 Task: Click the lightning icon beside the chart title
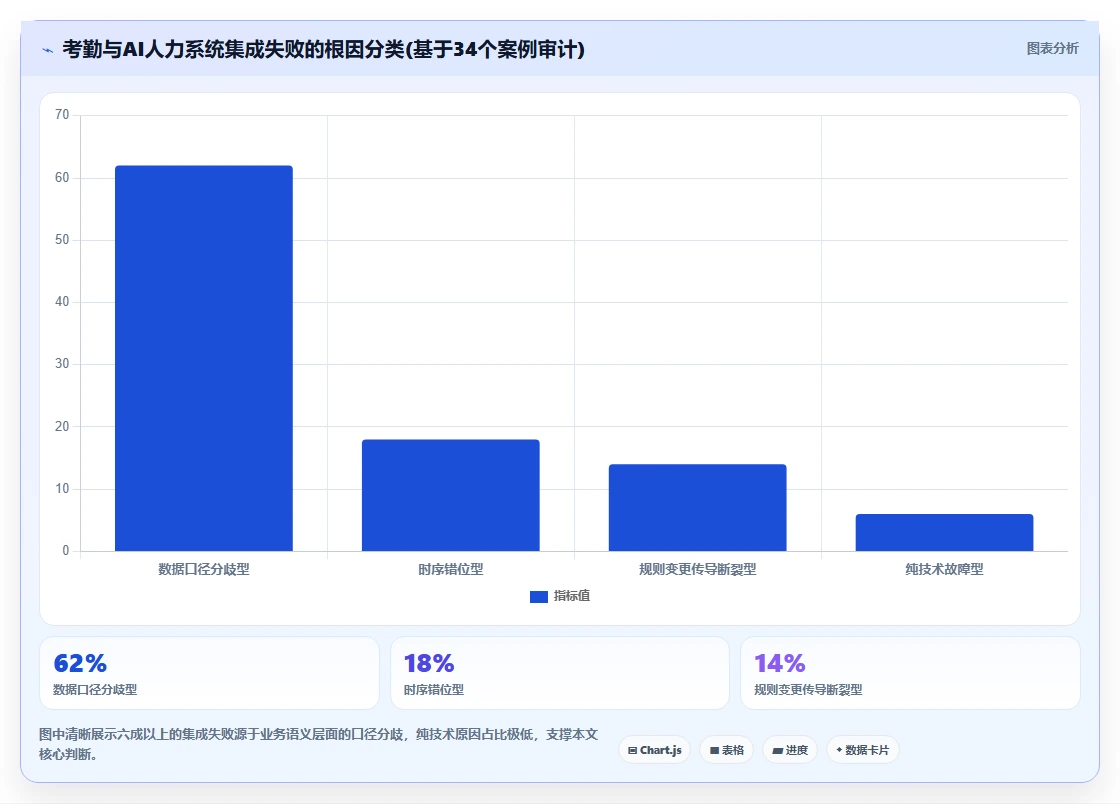click(47, 50)
